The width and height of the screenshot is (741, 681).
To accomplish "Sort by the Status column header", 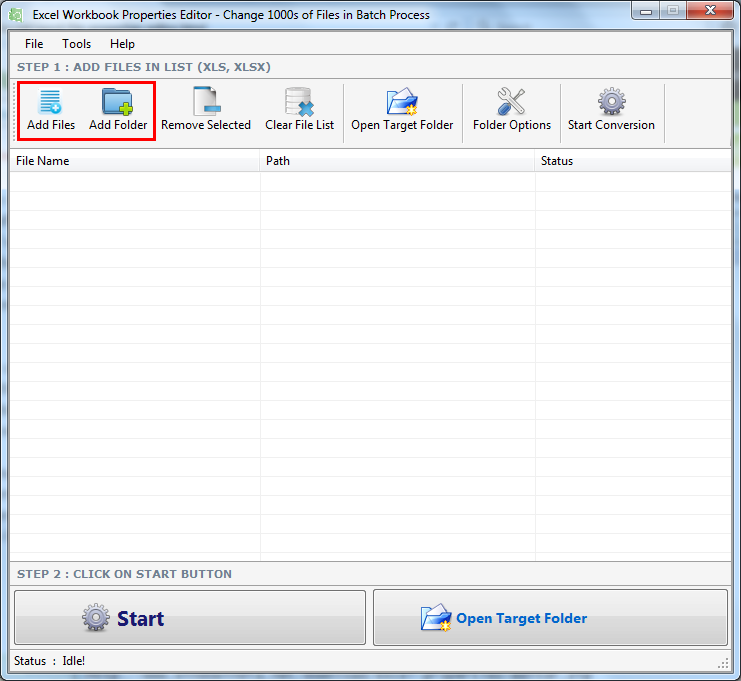I will pyautogui.click(x=633, y=161).
